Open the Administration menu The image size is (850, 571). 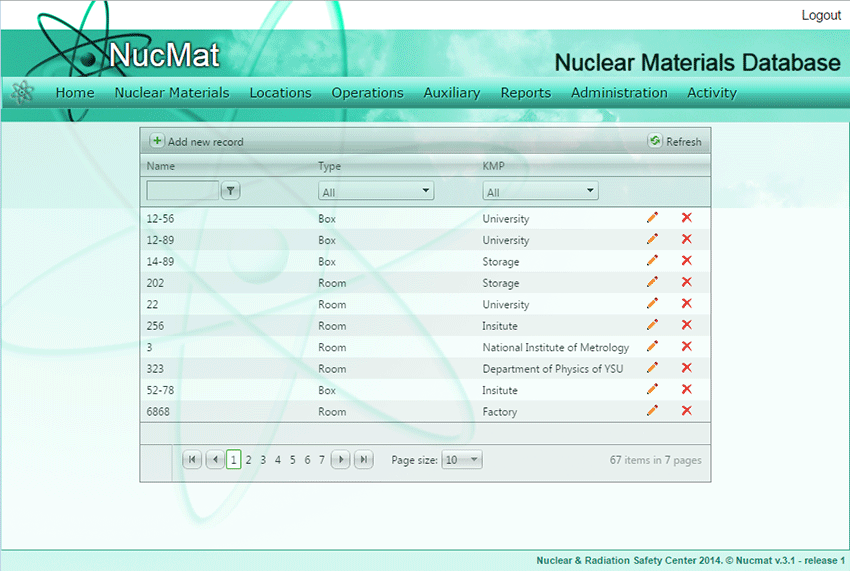pyautogui.click(x=619, y=93)
